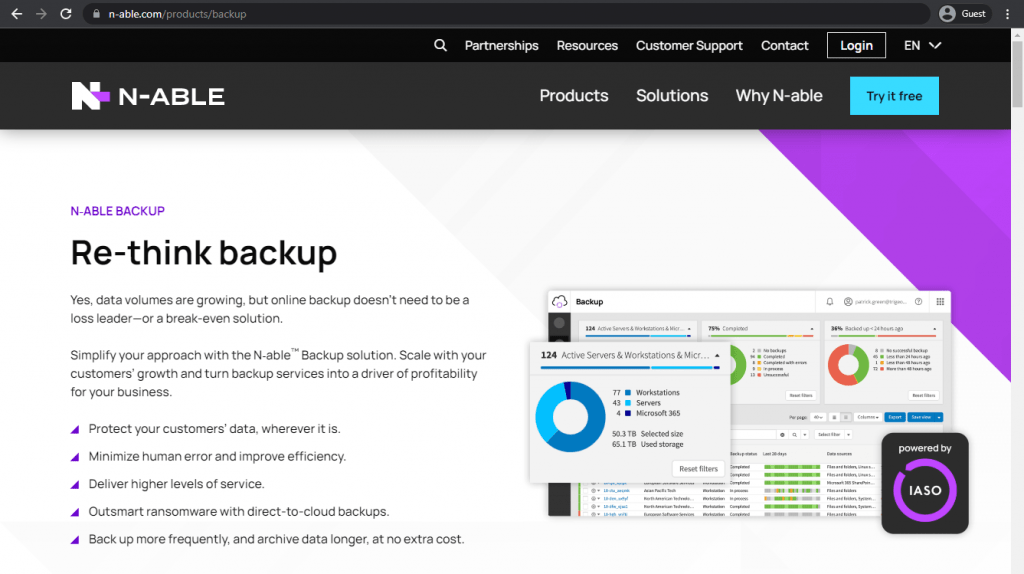Click the Try it free button
The height and width of the screenshot is (574, 1024).
(x=894, y=96)
